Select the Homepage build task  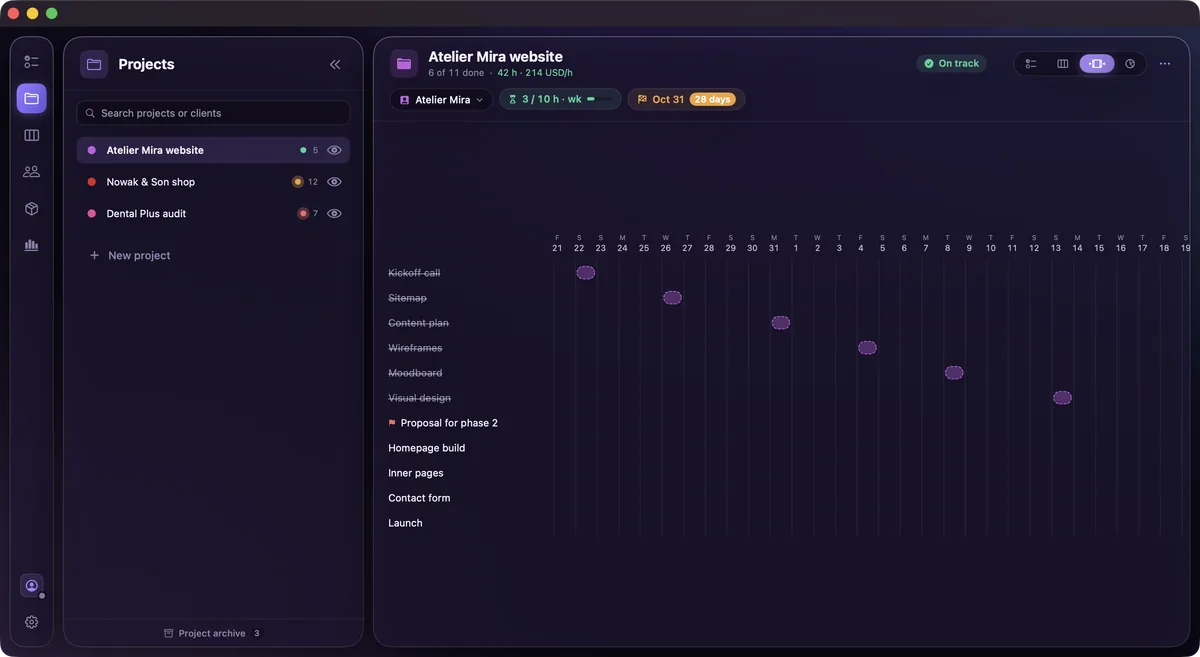(x=427, y=448)
